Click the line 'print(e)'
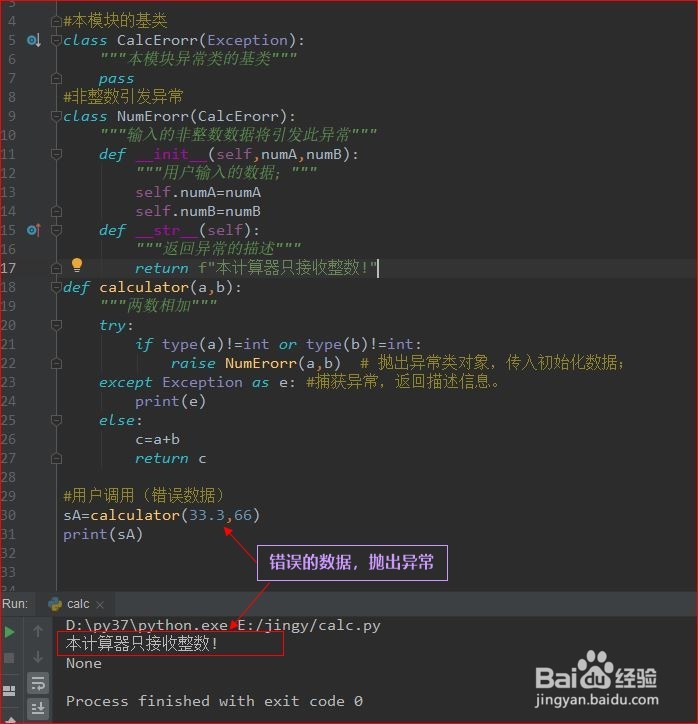The image size is (698, 724). pos(170,402)
